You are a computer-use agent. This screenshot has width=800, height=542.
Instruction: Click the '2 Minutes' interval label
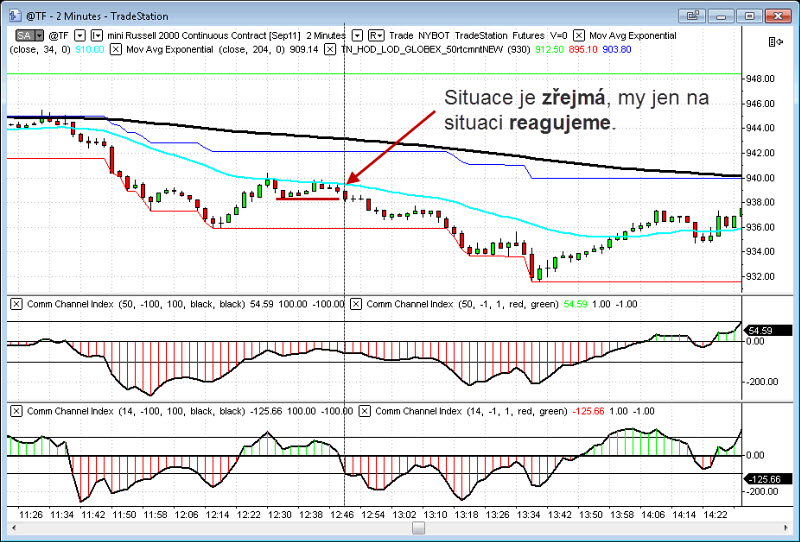(326, 36)
